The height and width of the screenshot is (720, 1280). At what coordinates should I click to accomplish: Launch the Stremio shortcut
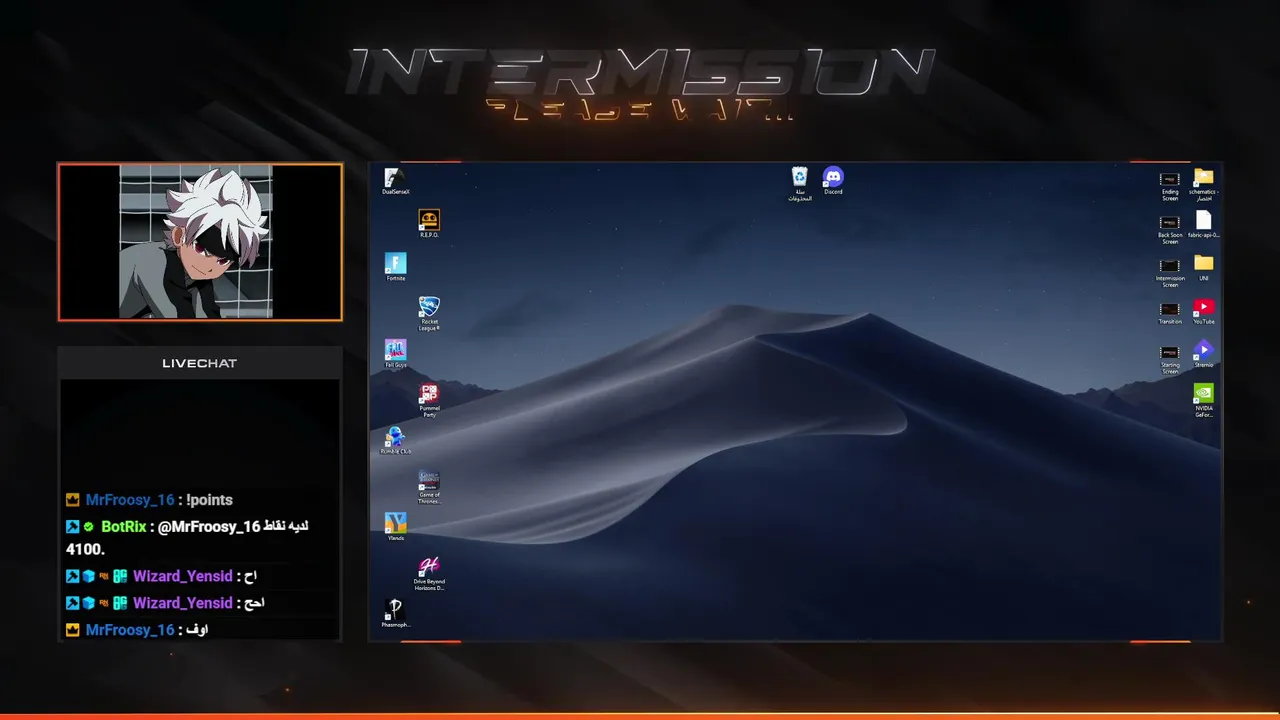click(1203, 354)
